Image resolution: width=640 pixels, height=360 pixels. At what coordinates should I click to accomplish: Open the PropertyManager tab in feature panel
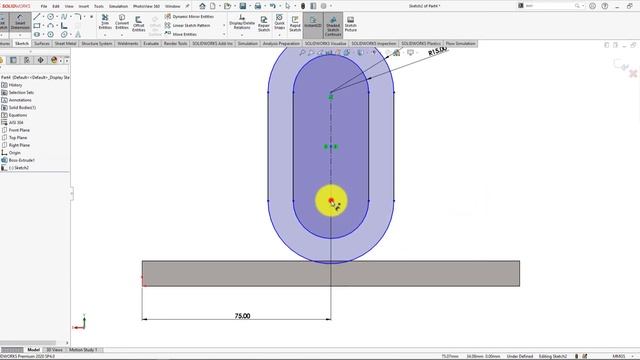pos(13,60)
